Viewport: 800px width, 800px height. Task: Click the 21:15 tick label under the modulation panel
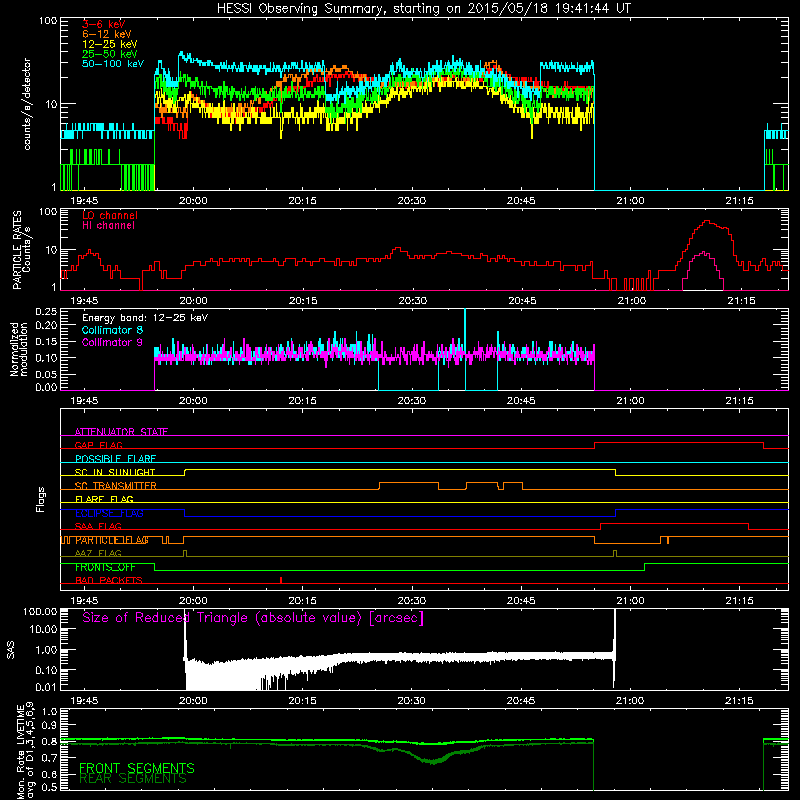[x=739, y=401]
